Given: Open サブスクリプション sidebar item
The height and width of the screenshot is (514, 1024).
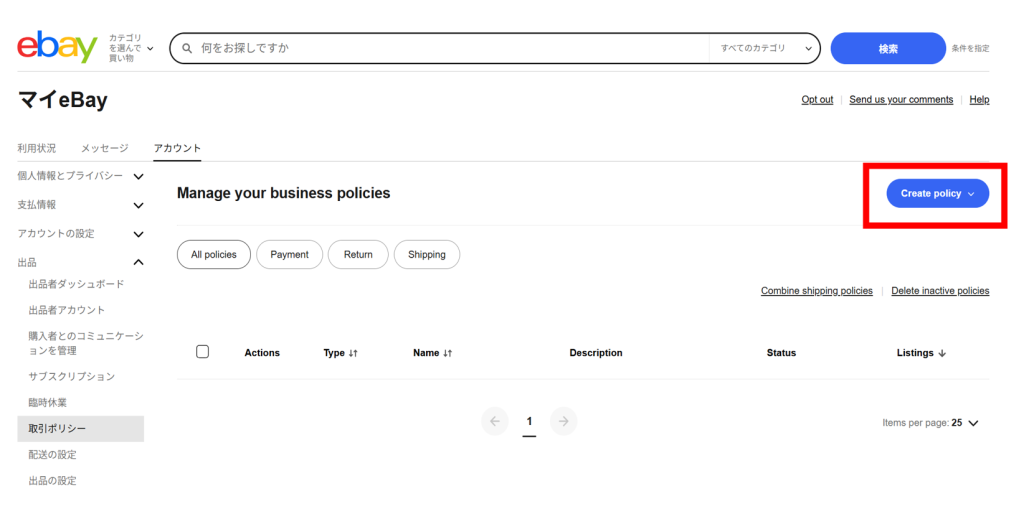Looking at the screenshot, I should point(71,376).
